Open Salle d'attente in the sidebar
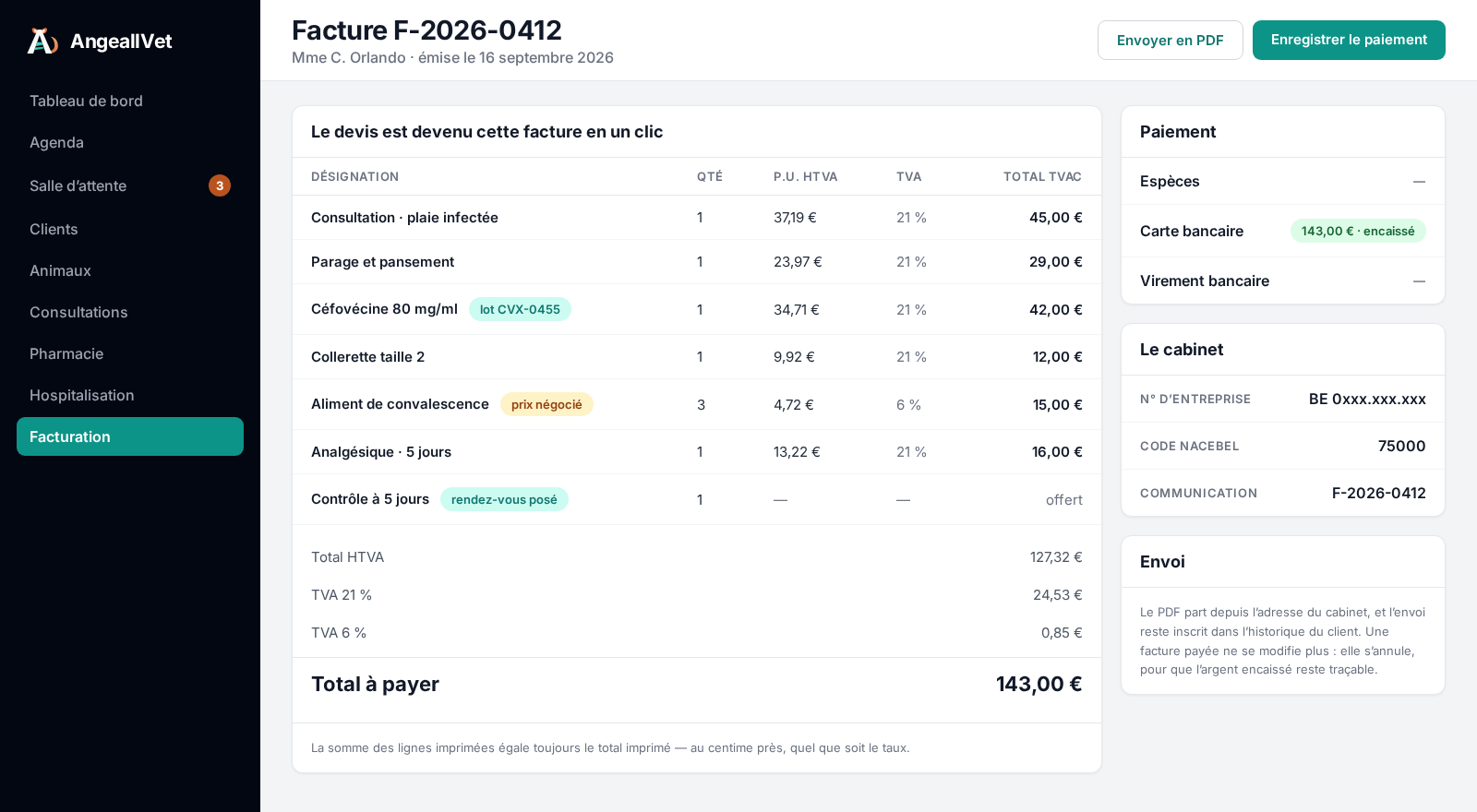 130,185
